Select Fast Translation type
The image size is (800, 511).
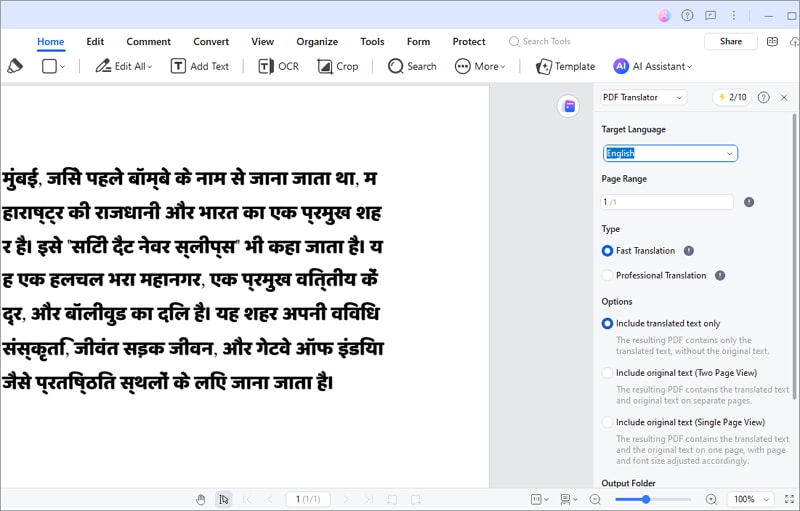pyautogui.click(x=607, y=251)
